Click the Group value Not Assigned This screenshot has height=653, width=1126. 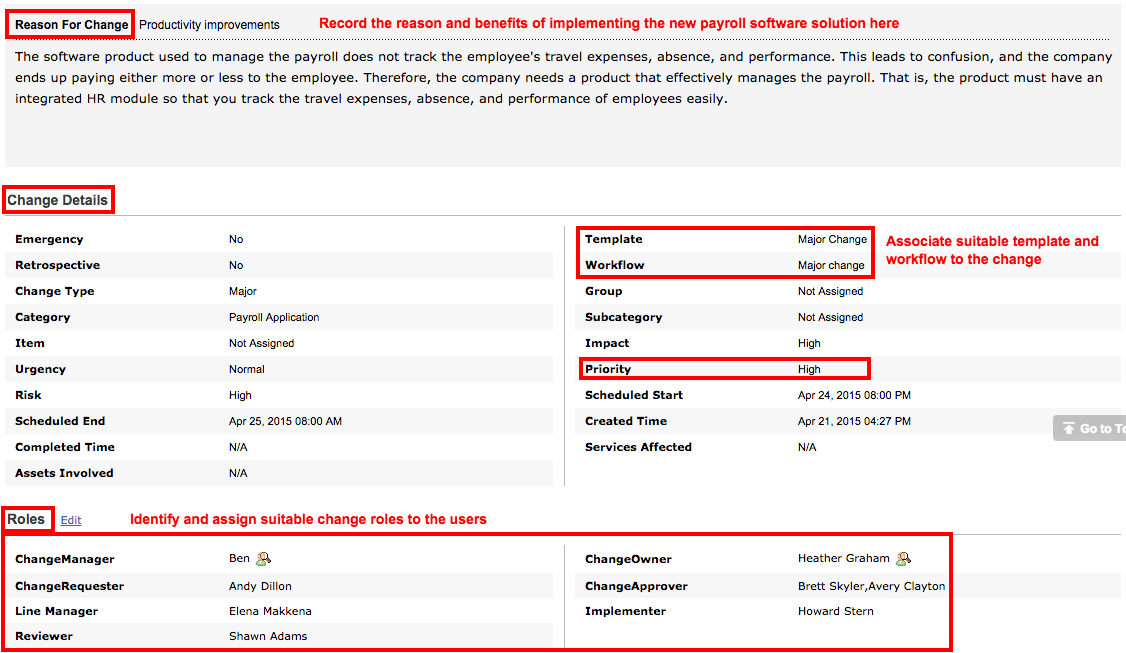coord(830,291)
